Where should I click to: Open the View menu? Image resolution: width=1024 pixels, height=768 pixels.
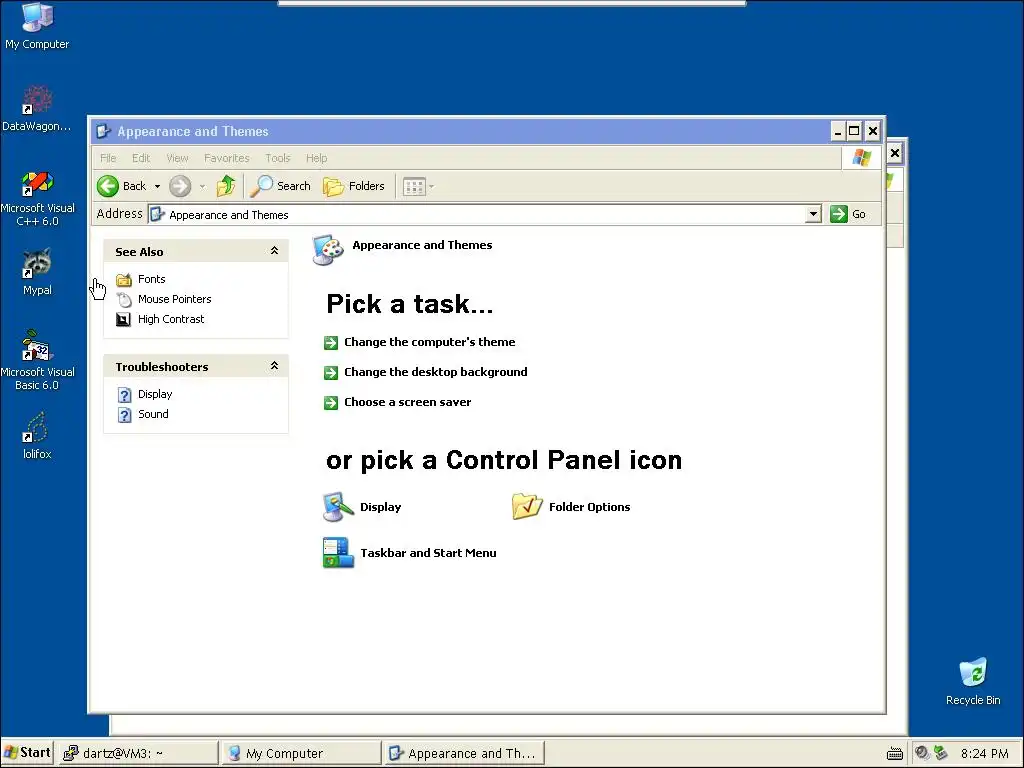coord(177,158)
